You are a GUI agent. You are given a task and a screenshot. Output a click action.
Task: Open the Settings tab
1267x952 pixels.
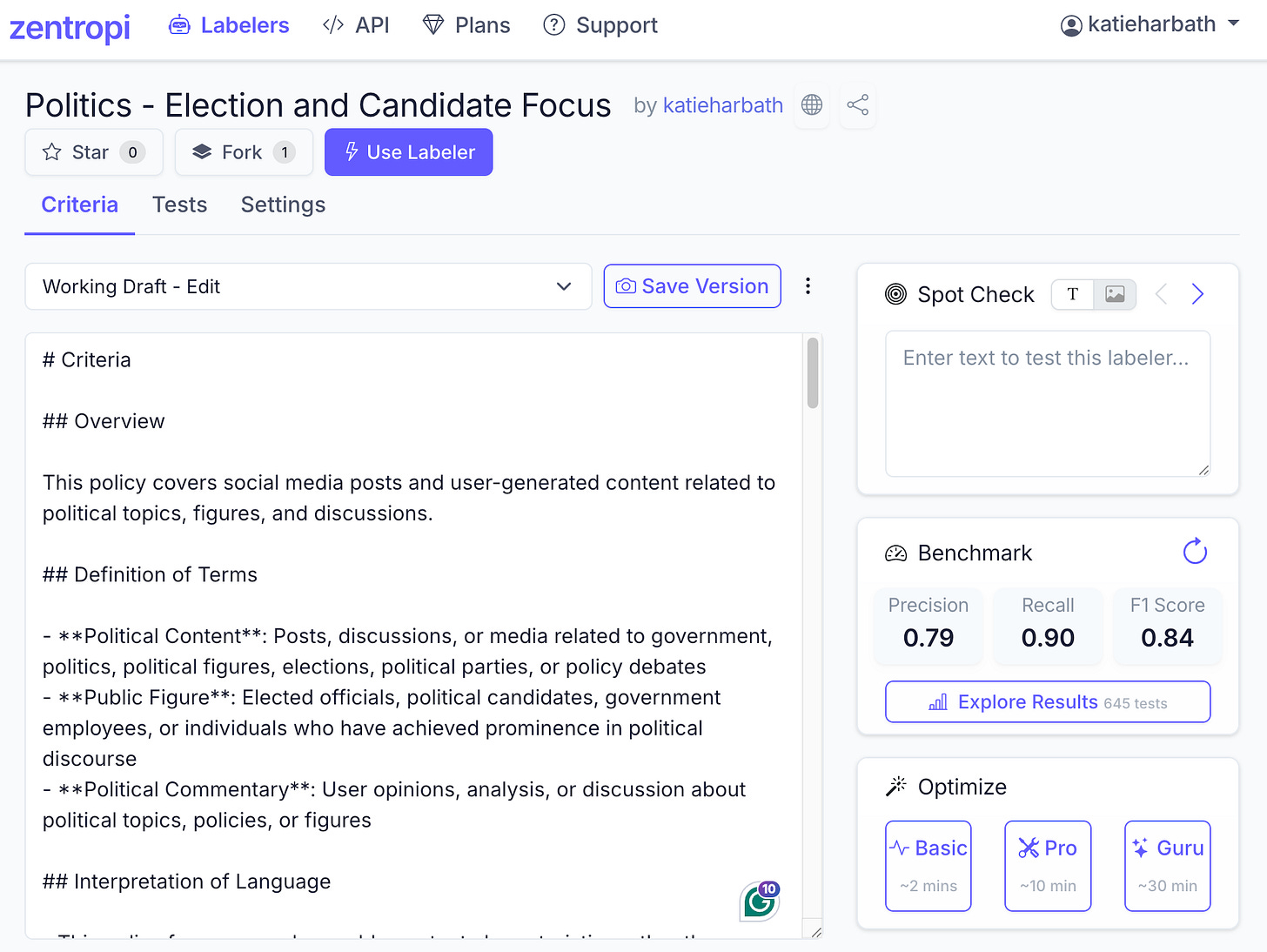click(x=283, y=204)
